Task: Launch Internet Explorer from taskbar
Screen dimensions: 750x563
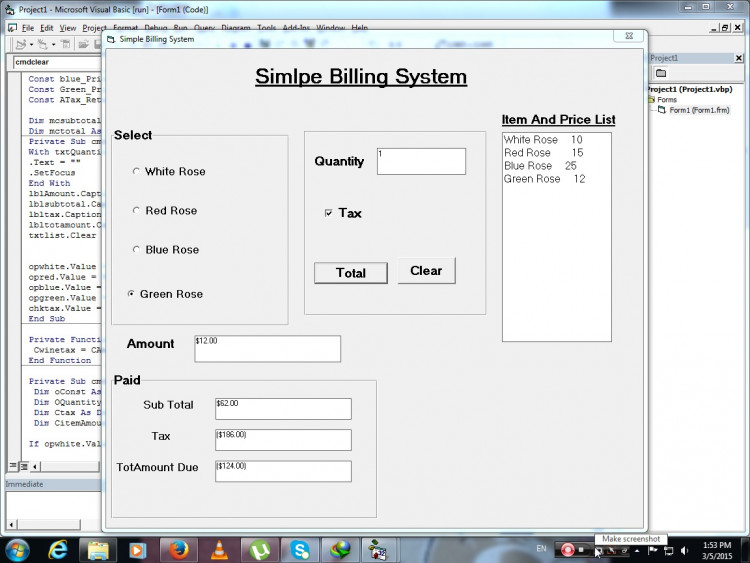Action: point(58,551)
